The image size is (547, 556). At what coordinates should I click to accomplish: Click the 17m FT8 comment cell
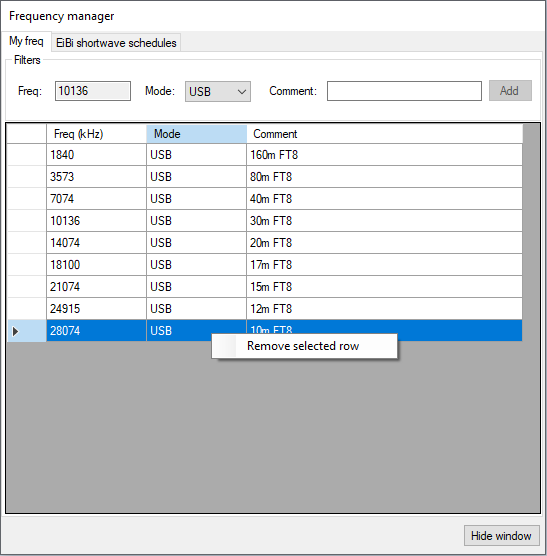point(384,265)
